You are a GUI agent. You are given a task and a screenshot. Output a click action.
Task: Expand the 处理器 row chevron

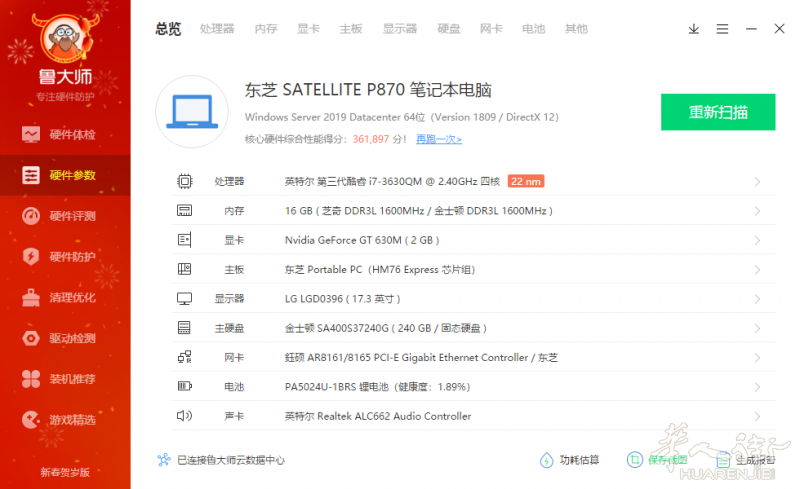757,182
